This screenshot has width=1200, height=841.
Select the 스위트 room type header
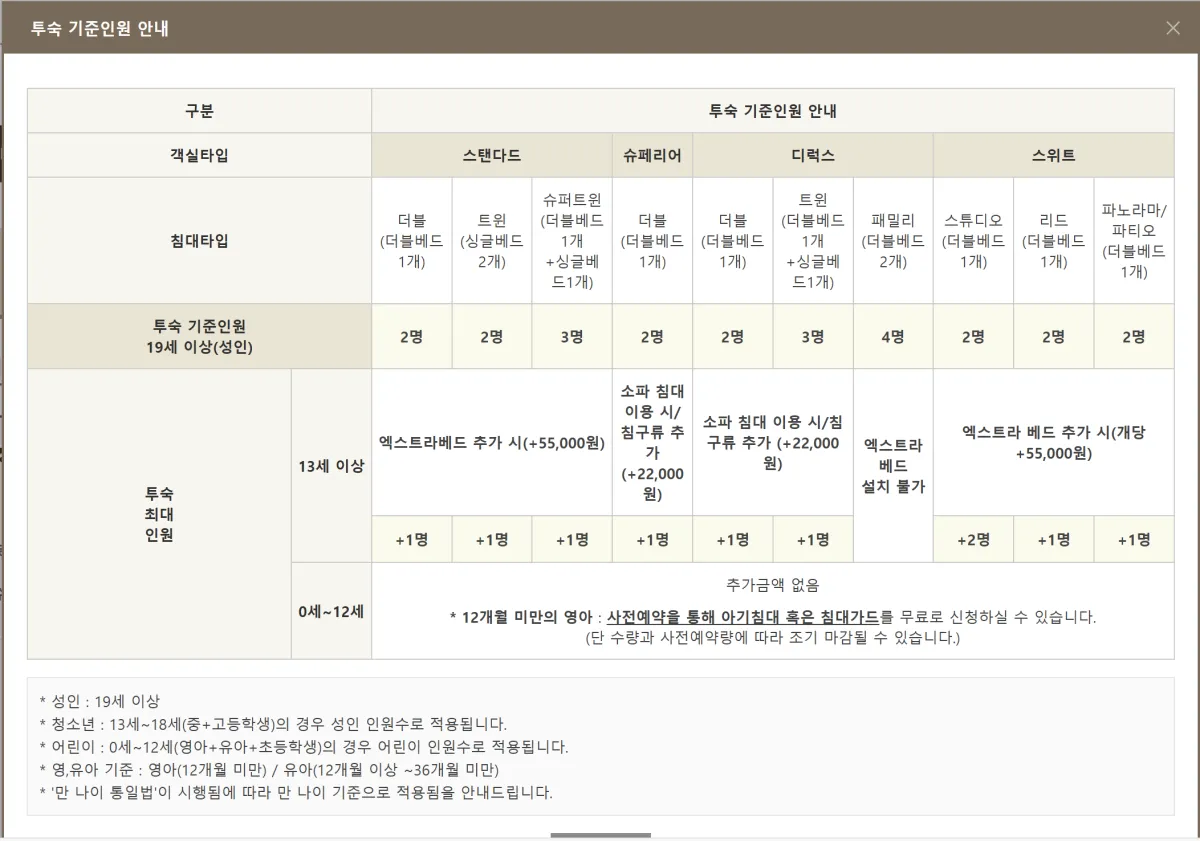(x=1053, y=154)
